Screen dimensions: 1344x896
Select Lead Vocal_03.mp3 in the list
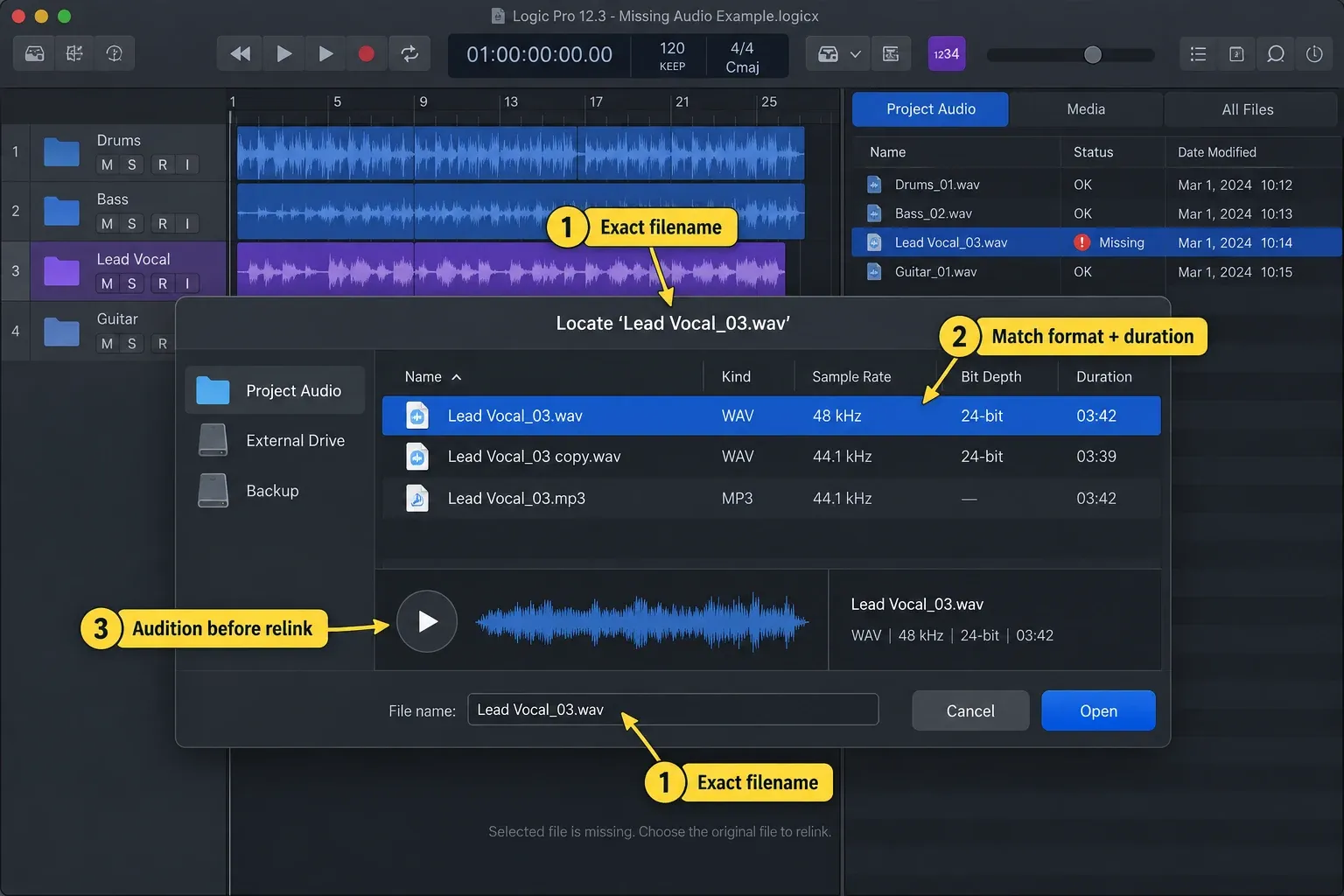coord(771,499)
